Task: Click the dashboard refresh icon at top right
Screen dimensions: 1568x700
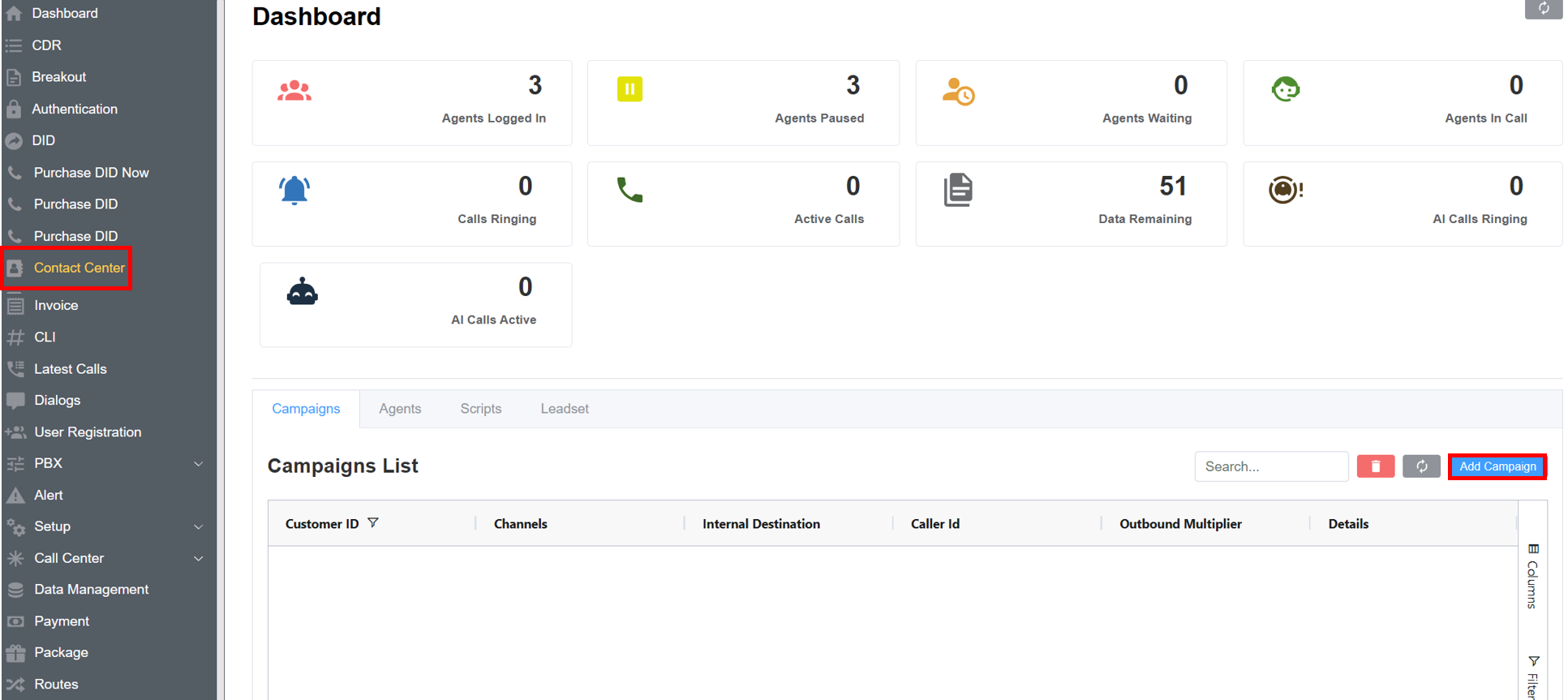Action: click(1543, 9)
